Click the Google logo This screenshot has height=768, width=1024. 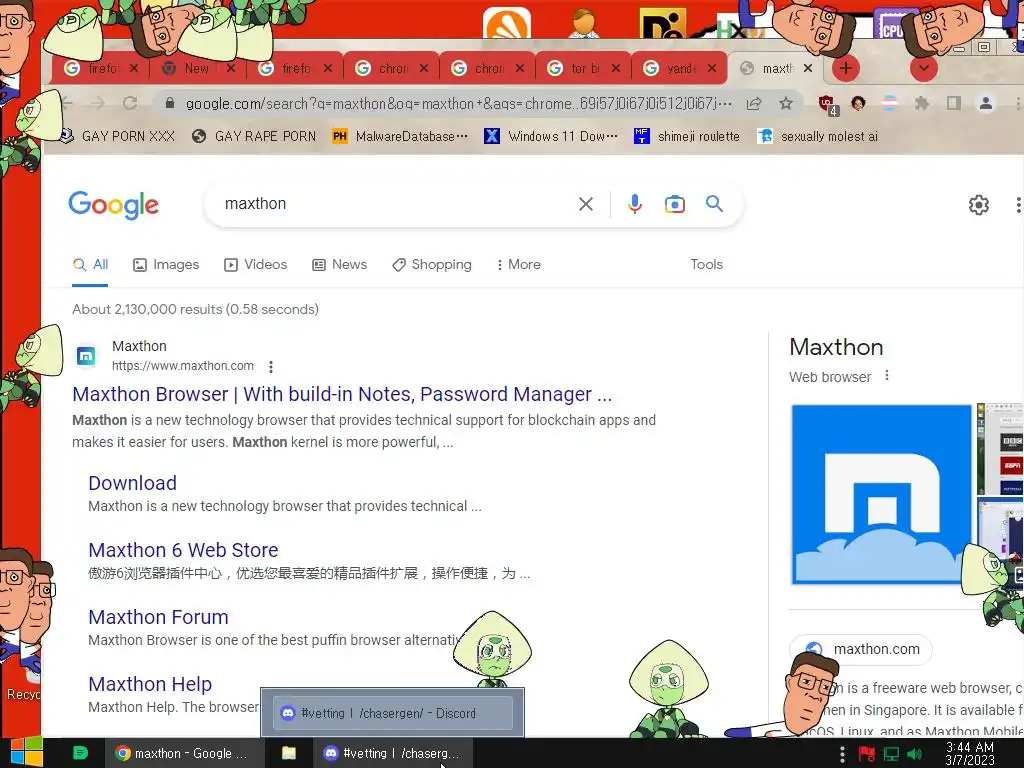click(x=114, y=205)
